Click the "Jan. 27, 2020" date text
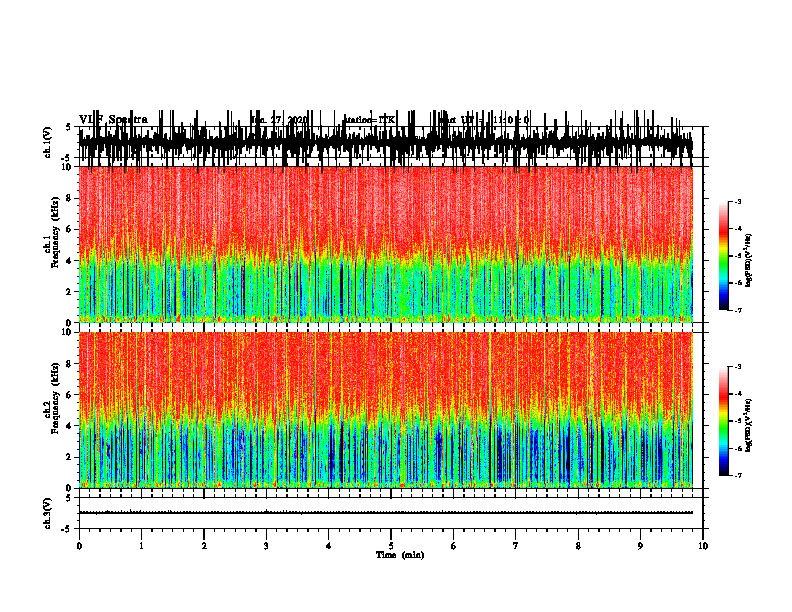The width and height of the screenshot is (792, 612). point(279,120)
